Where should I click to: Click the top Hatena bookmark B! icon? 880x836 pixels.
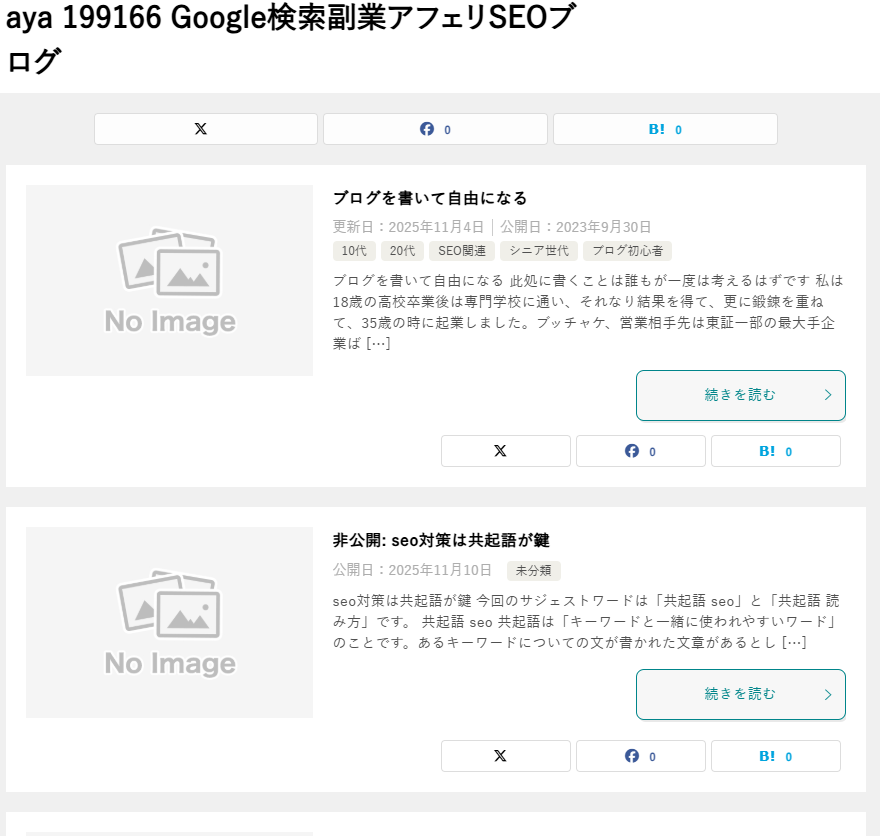coord(665,129)
